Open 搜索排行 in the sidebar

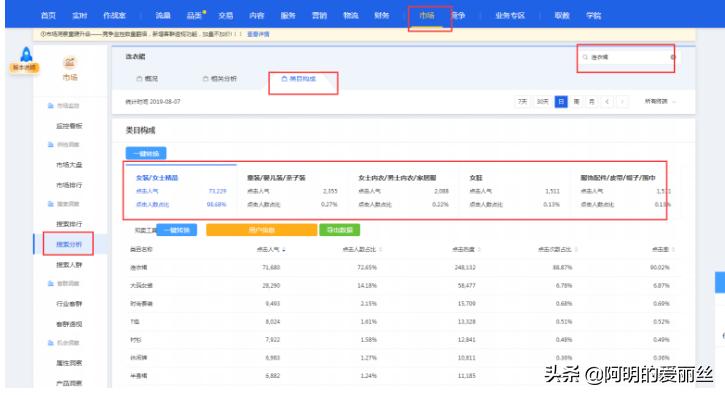click(69, 224)
